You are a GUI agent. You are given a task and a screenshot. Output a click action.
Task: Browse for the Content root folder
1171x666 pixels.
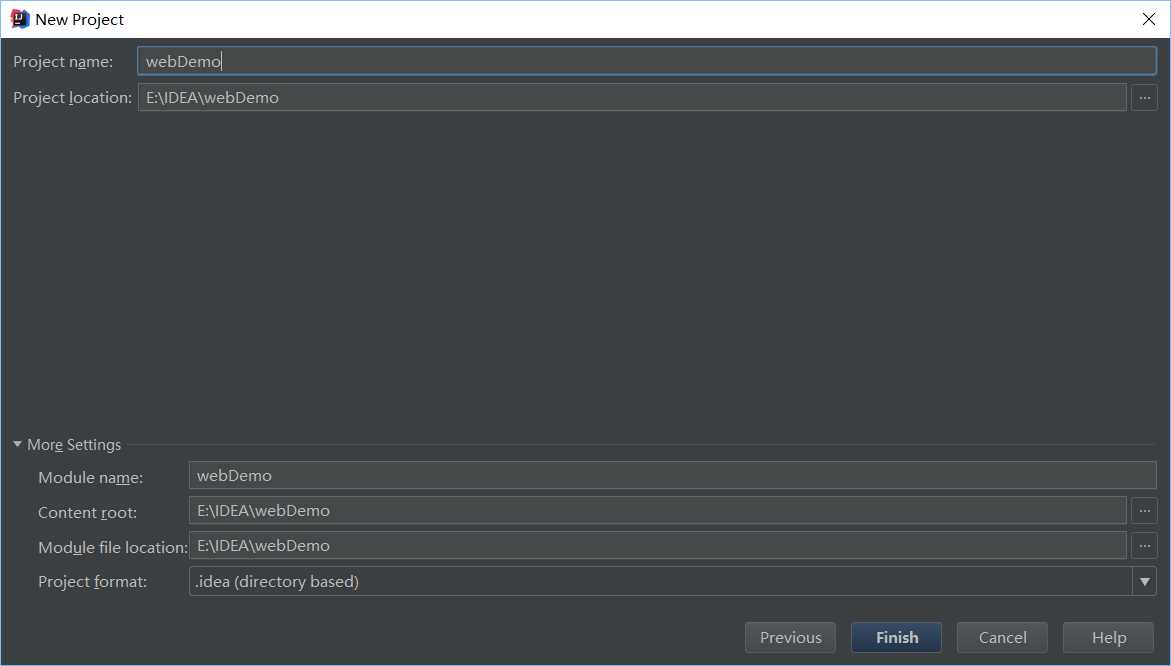click(x=1144, y=511)
